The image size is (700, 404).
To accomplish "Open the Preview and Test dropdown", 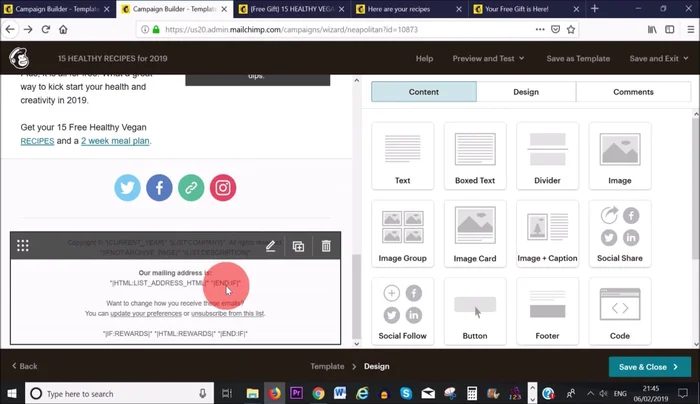I will tap(489, 59).
